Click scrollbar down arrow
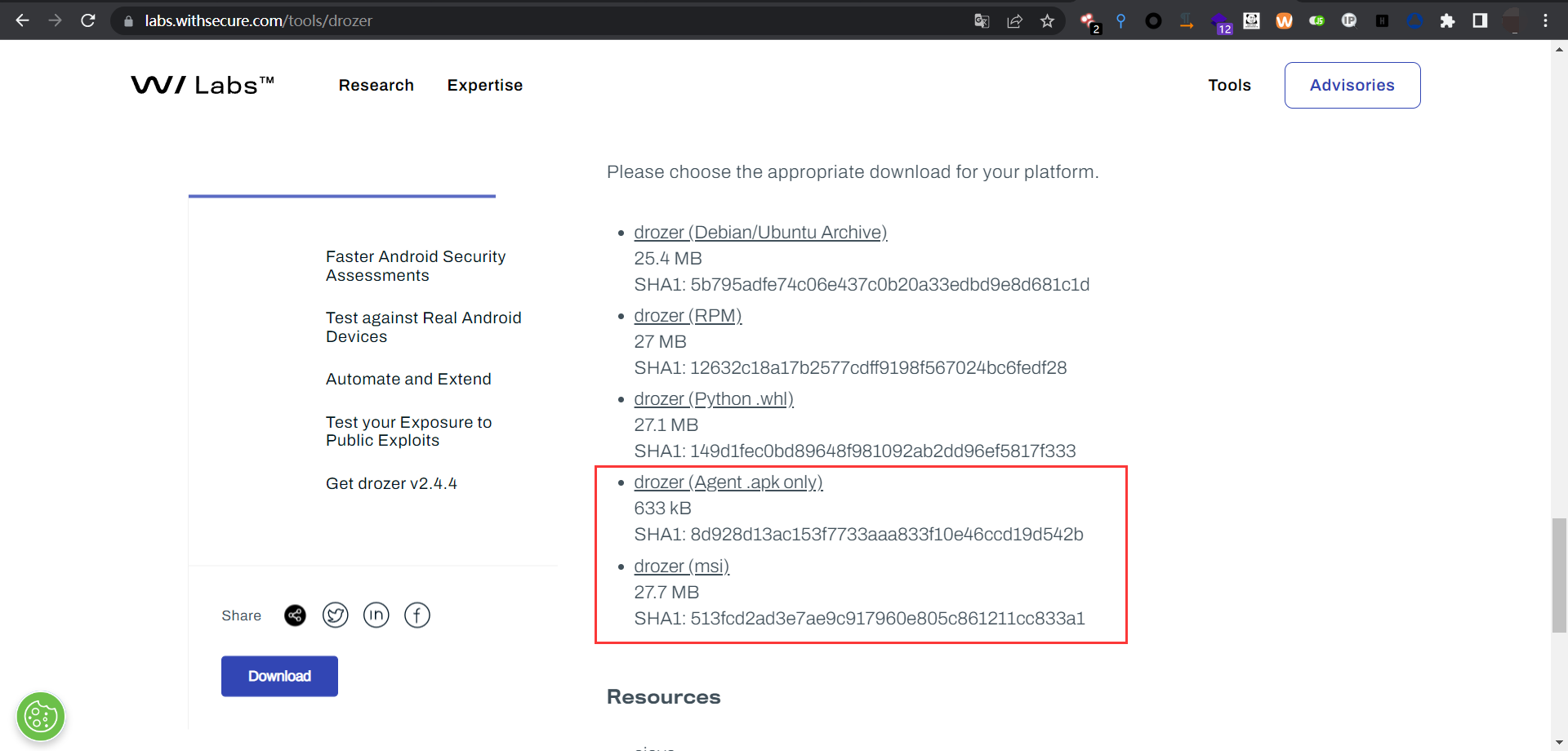Image resolution: width=1568 pixels, height=751 pixels. click(x=1559, y=742)
